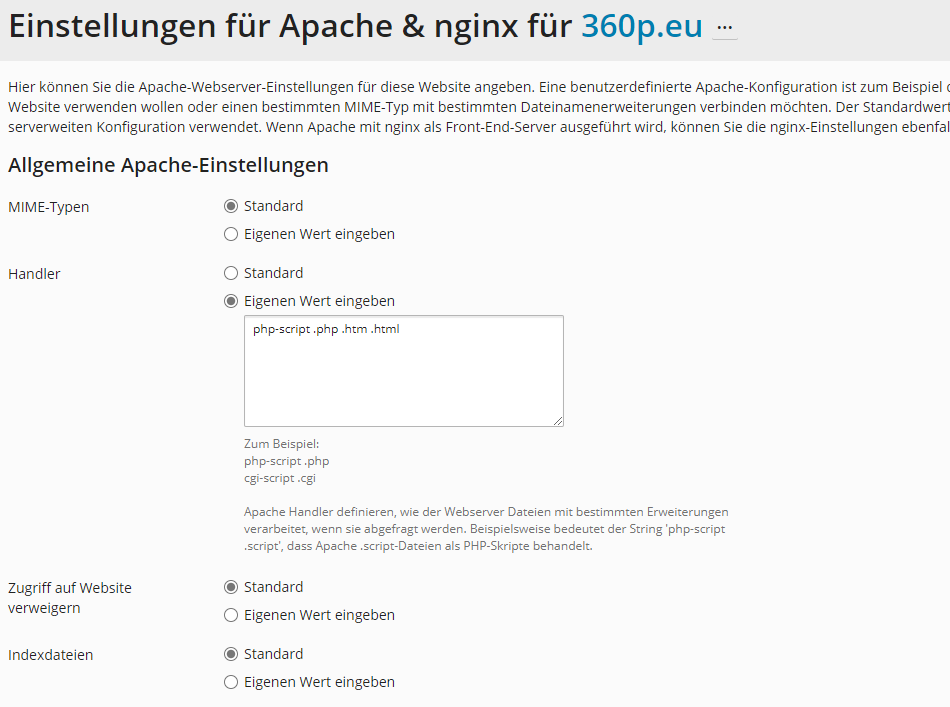950x707 pixels.
Task: Click the MIME-Typen field label
Action: (x=48, y=207)
